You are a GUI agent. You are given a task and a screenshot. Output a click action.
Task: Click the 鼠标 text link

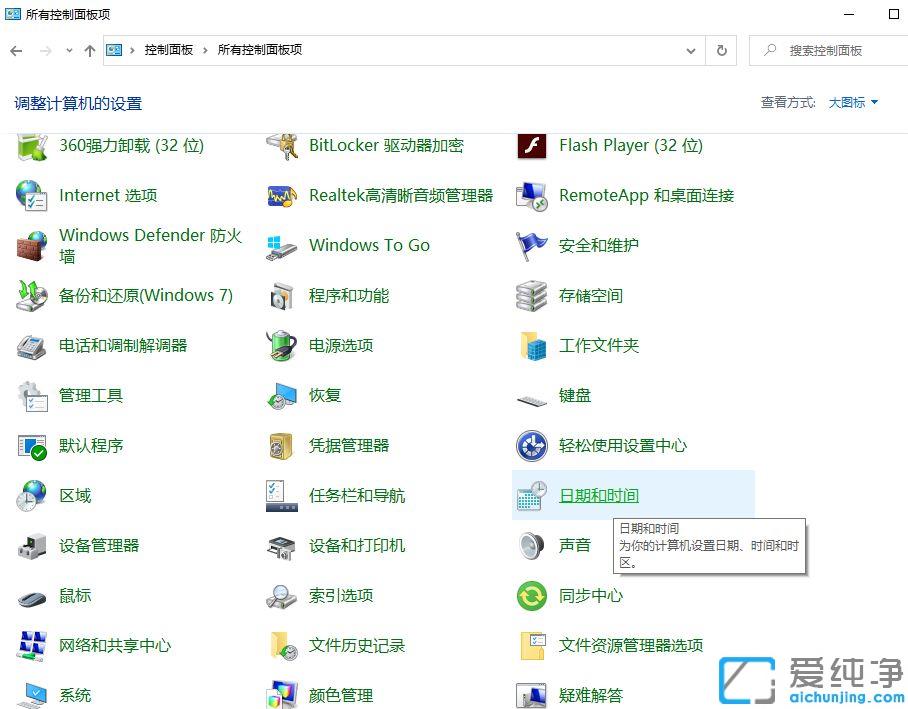point(75,595)
